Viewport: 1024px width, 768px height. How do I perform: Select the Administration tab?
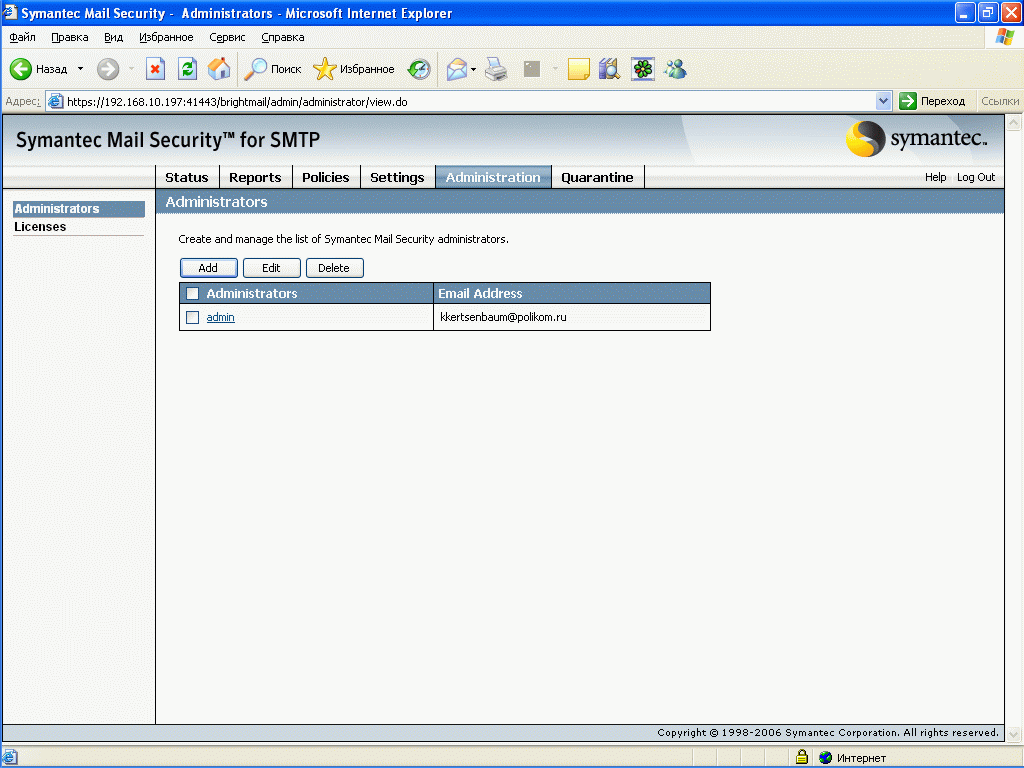coord(493,177)
